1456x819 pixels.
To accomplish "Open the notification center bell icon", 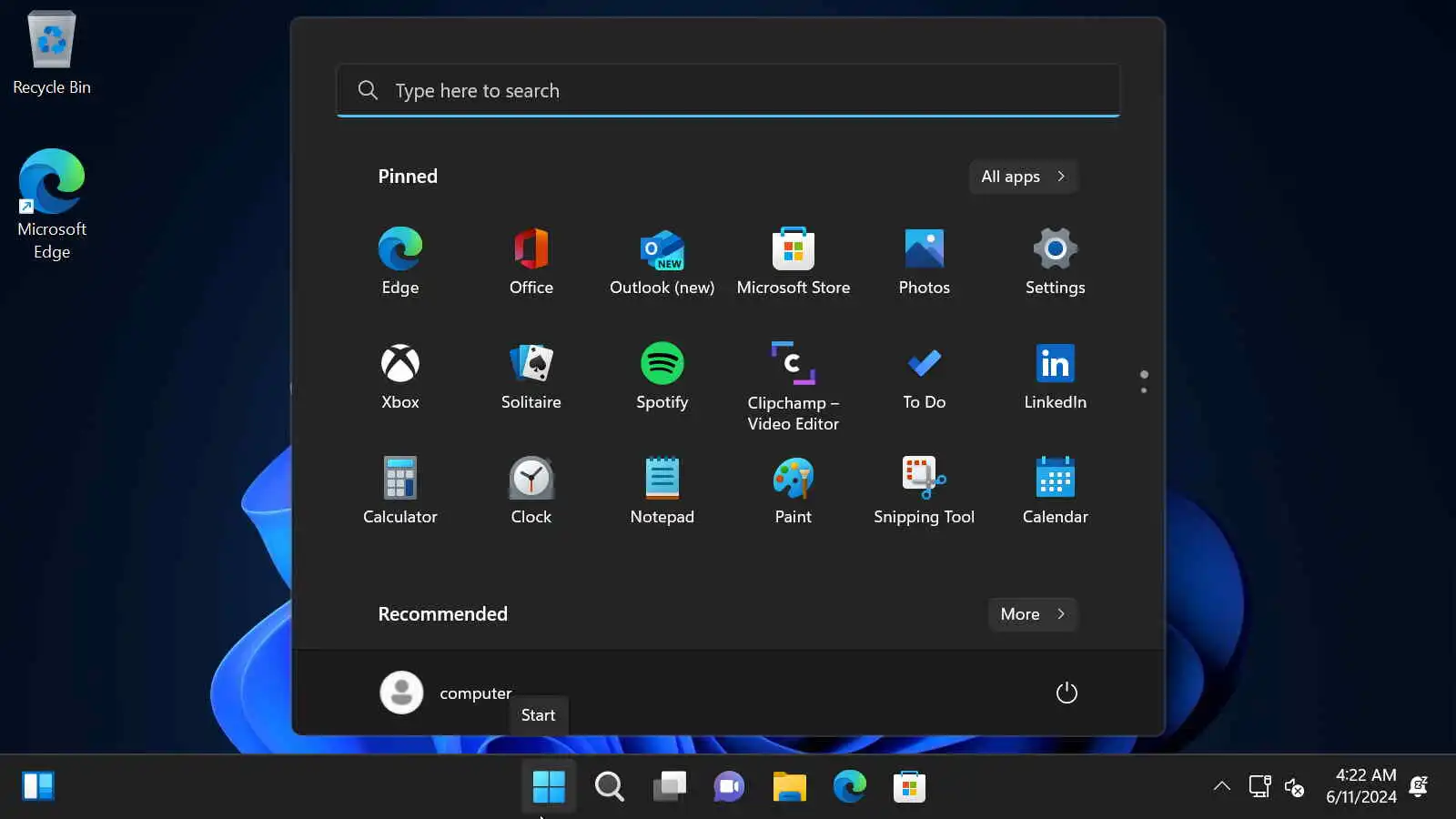I will (x=1419, y=786).
